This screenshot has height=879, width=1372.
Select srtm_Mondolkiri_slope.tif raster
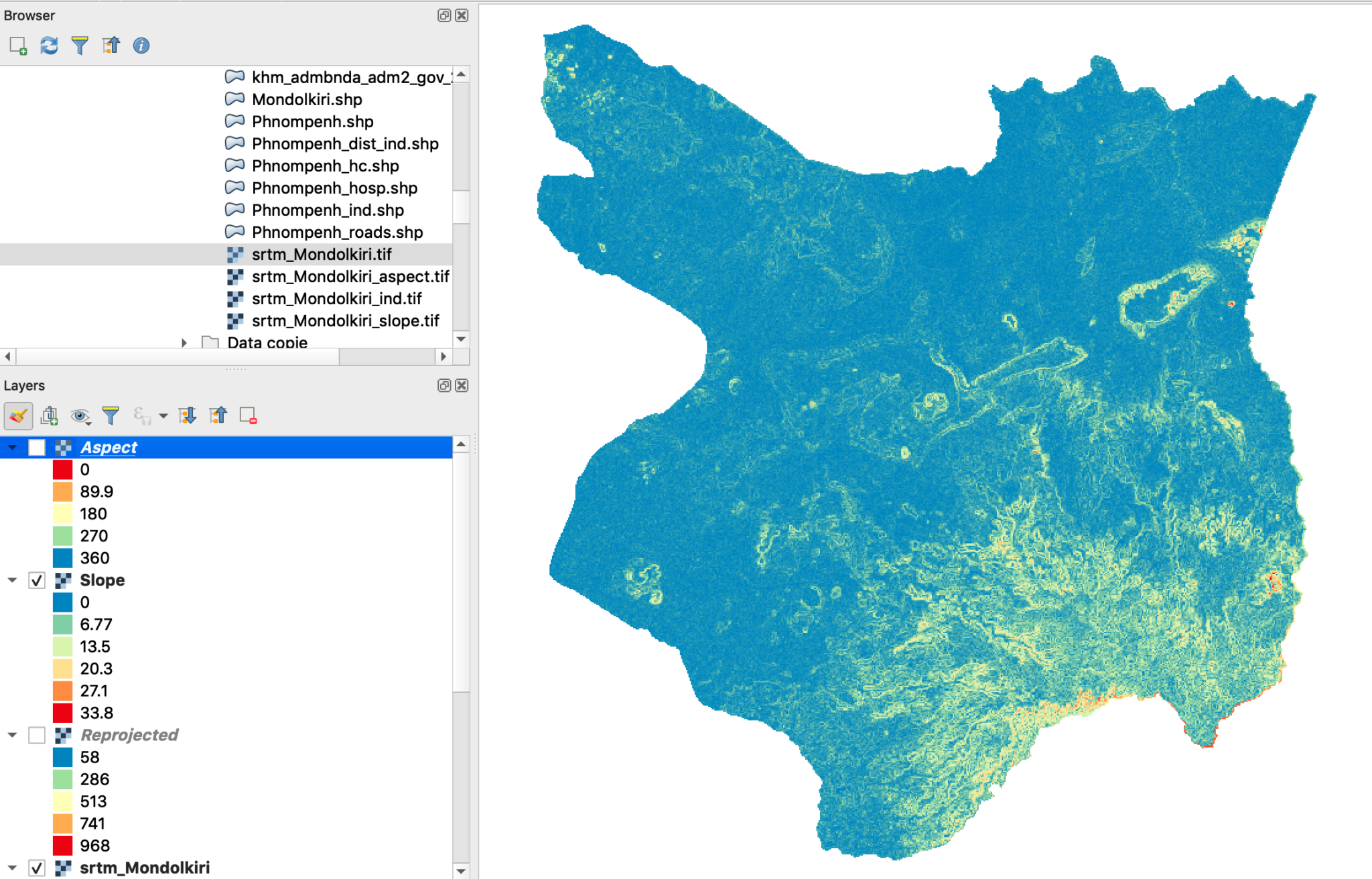tap(346, 321)
